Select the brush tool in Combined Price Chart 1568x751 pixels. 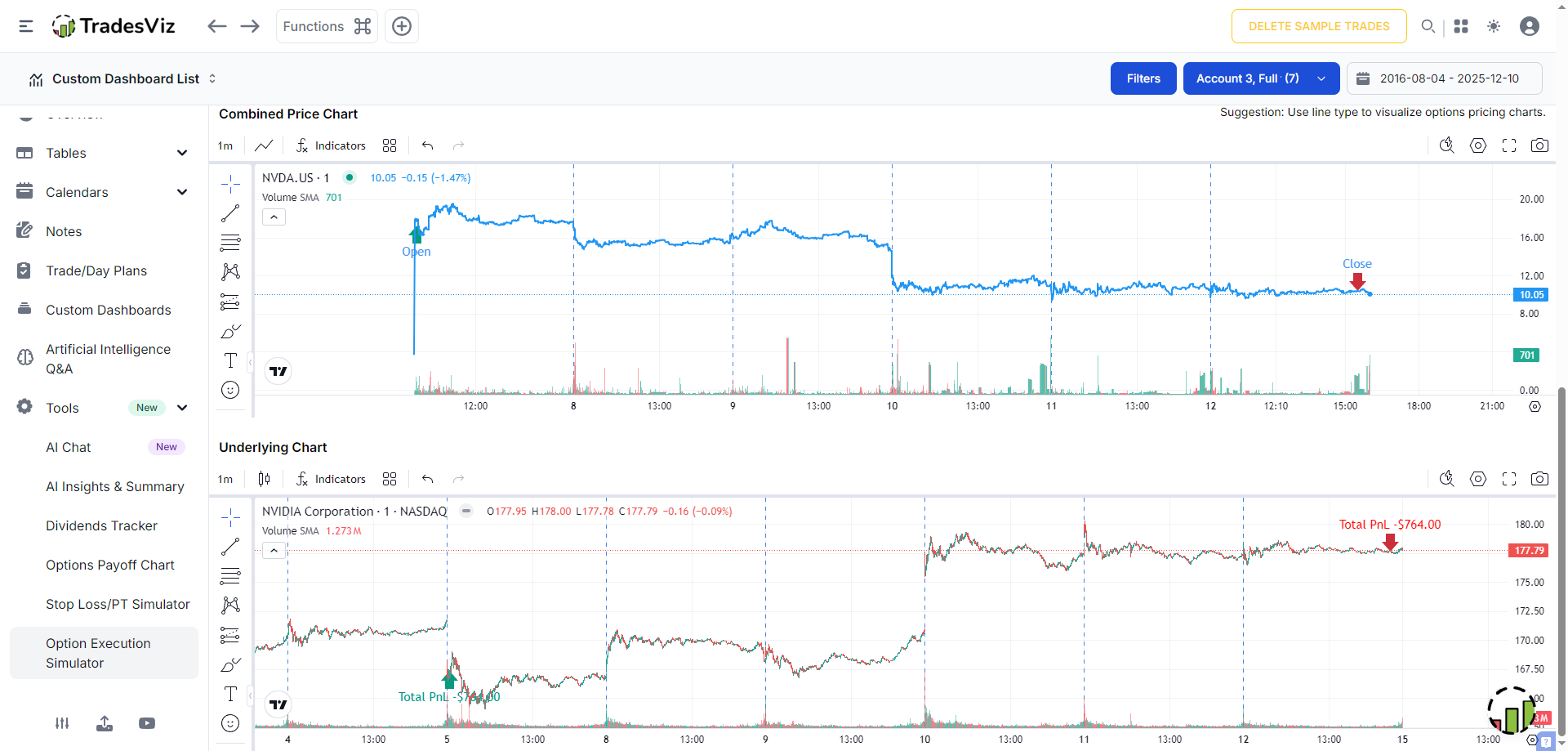coord(230,331)
